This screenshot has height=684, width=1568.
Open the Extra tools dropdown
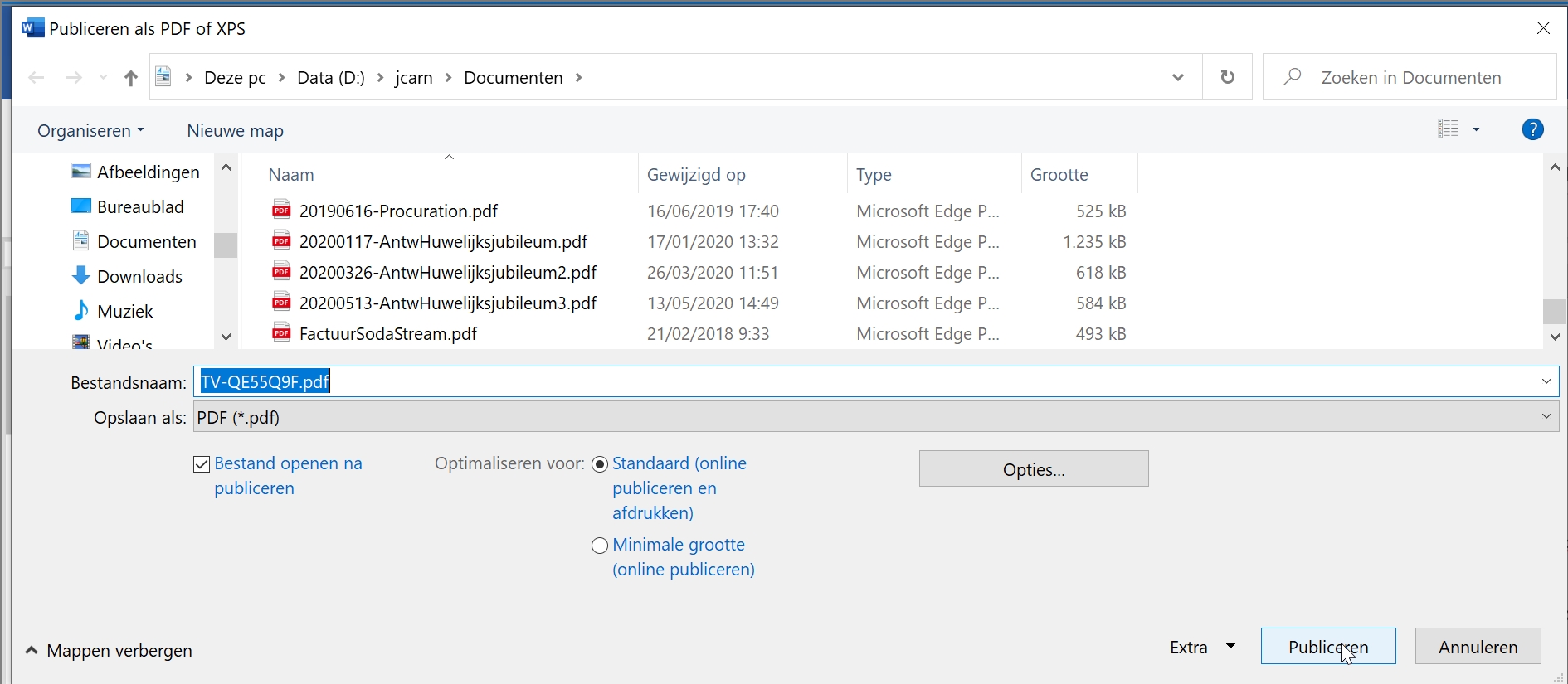[1202, 647]
